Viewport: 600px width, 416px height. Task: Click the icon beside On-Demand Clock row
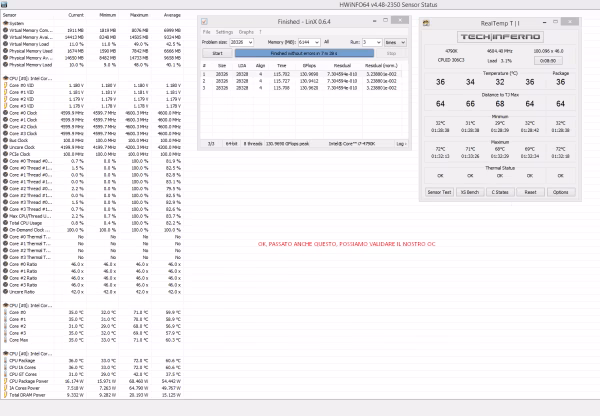5,230
